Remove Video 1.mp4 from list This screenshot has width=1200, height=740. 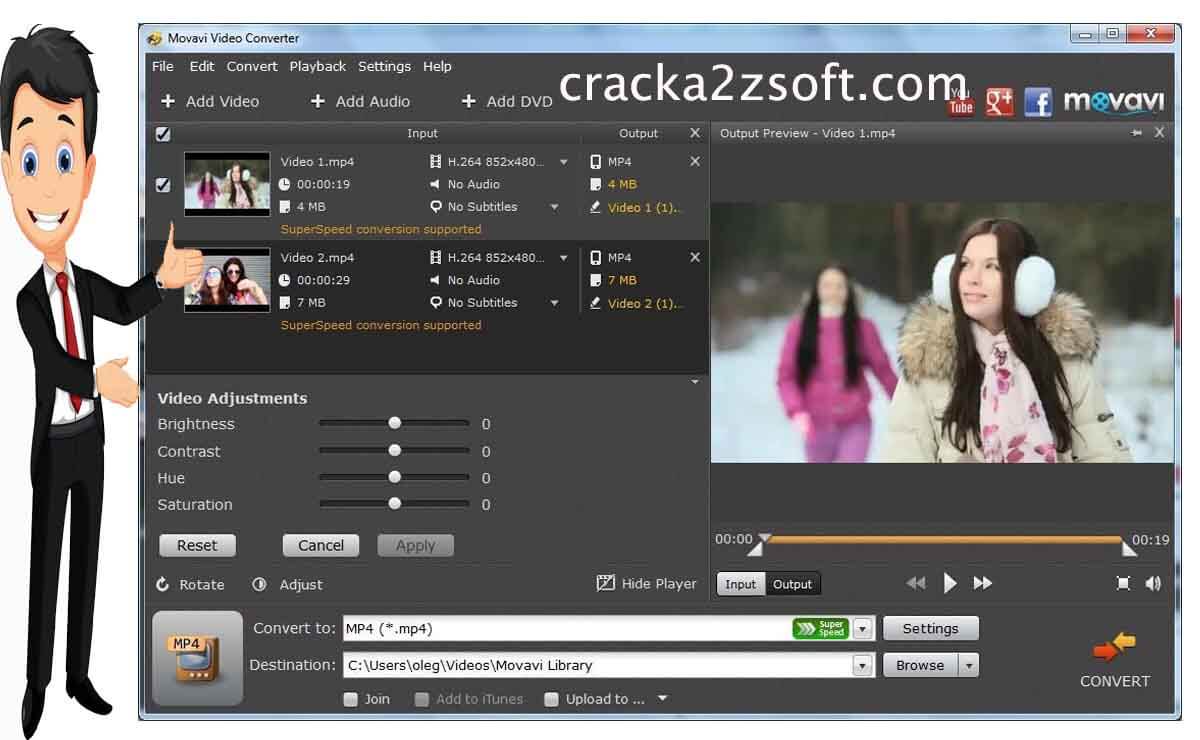click(695, 161)
